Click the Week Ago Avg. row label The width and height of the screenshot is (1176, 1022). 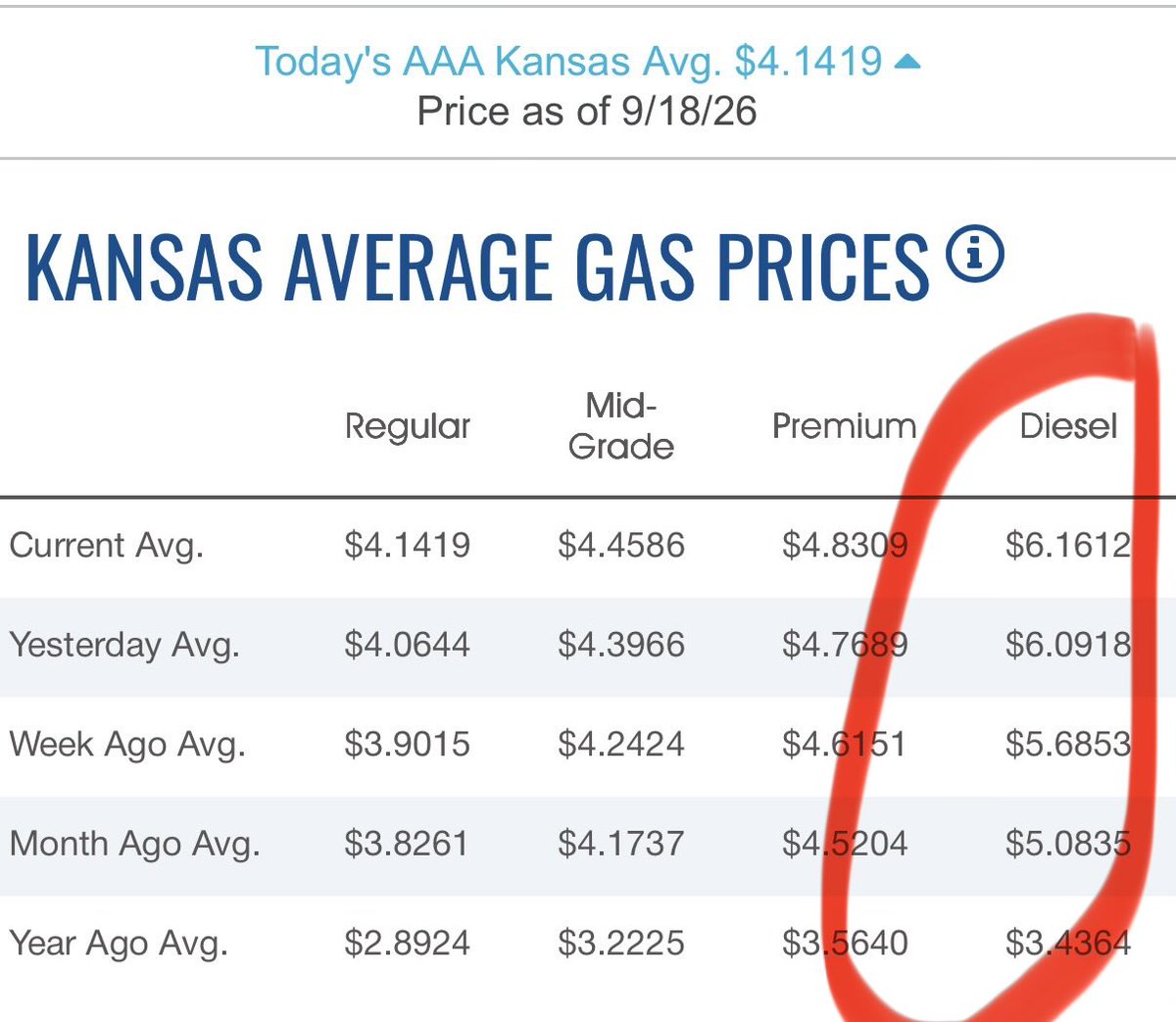click(x=127, y=744)
